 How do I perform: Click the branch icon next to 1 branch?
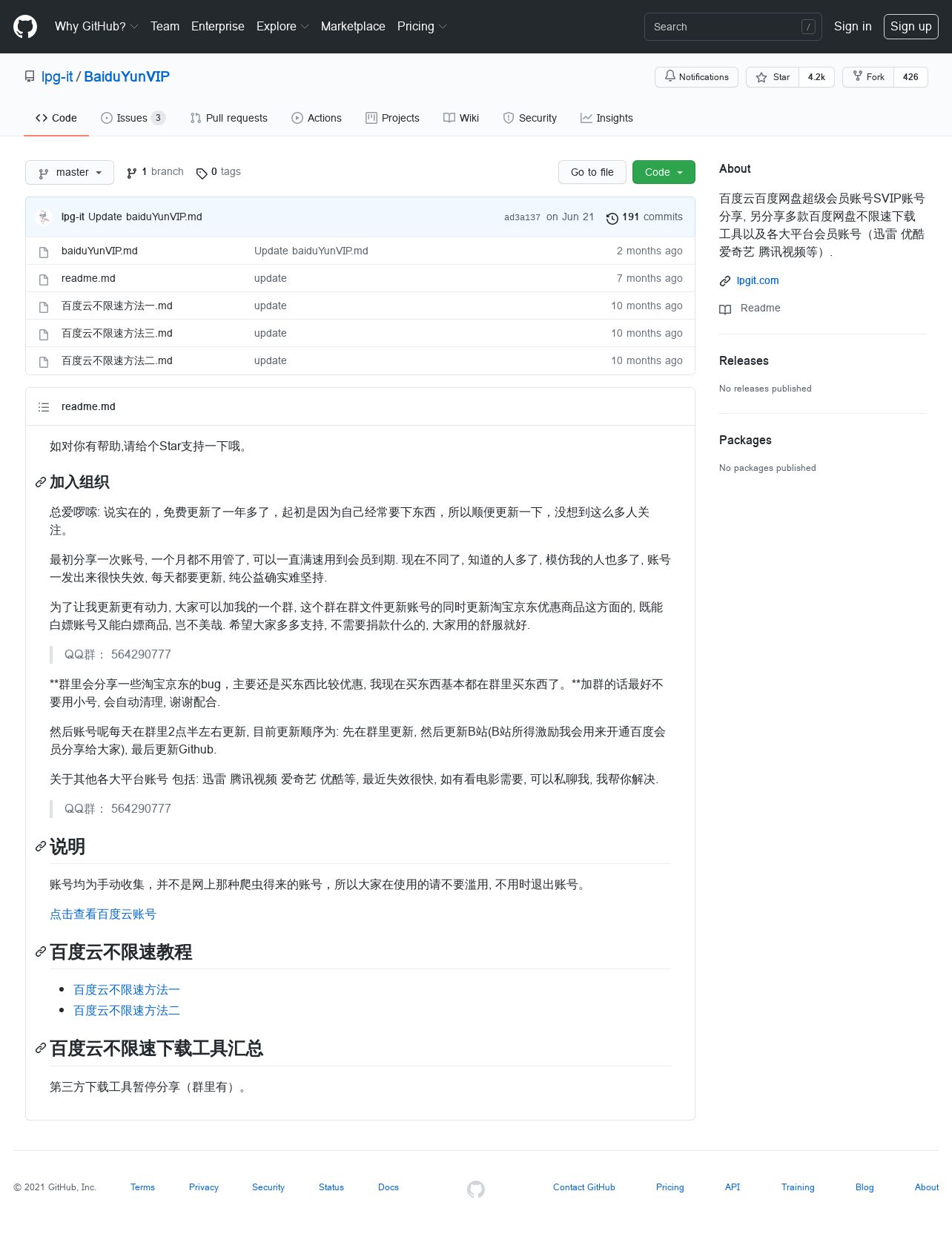(132, 173)
